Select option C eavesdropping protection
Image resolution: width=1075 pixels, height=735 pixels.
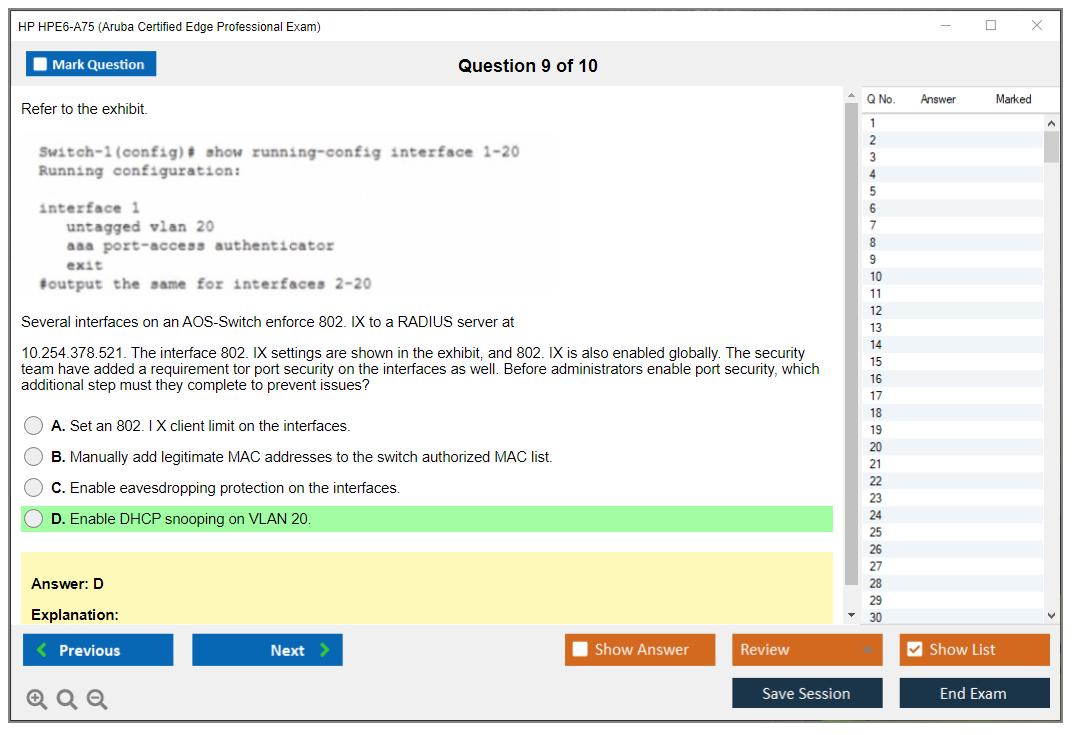tap(34, 488)
